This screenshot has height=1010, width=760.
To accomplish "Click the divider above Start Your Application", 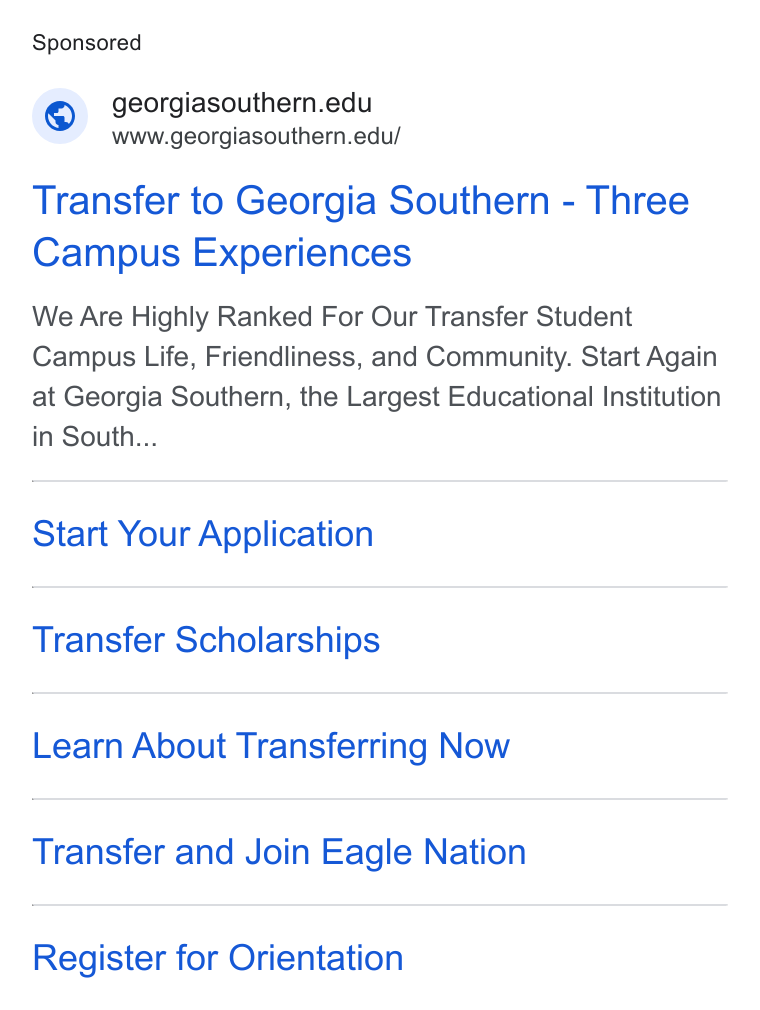I will point(380,481).
